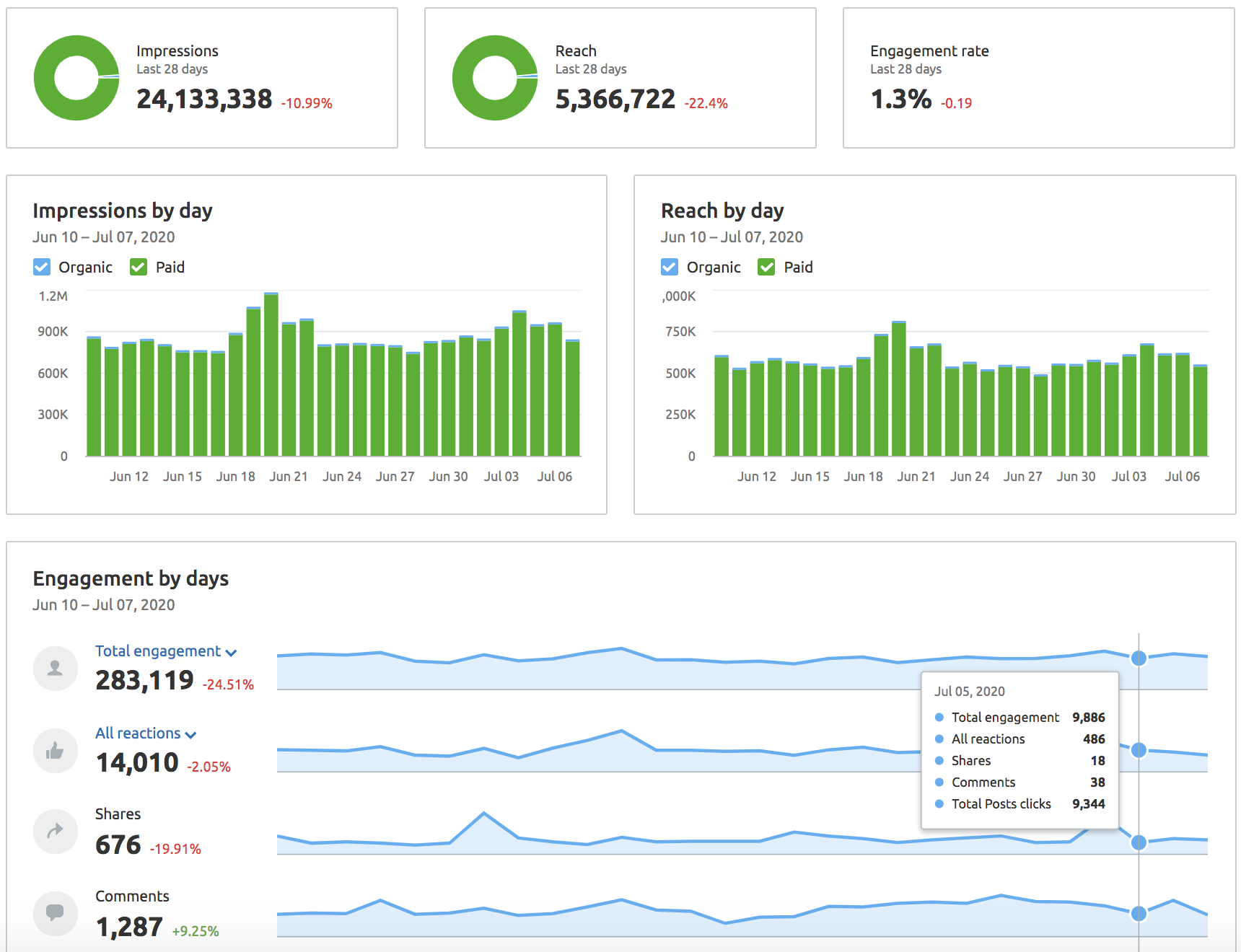This screenshot has height=952, width=1241.
Task: Click the Impressions value 24,133,338
Action: [204, 100]
